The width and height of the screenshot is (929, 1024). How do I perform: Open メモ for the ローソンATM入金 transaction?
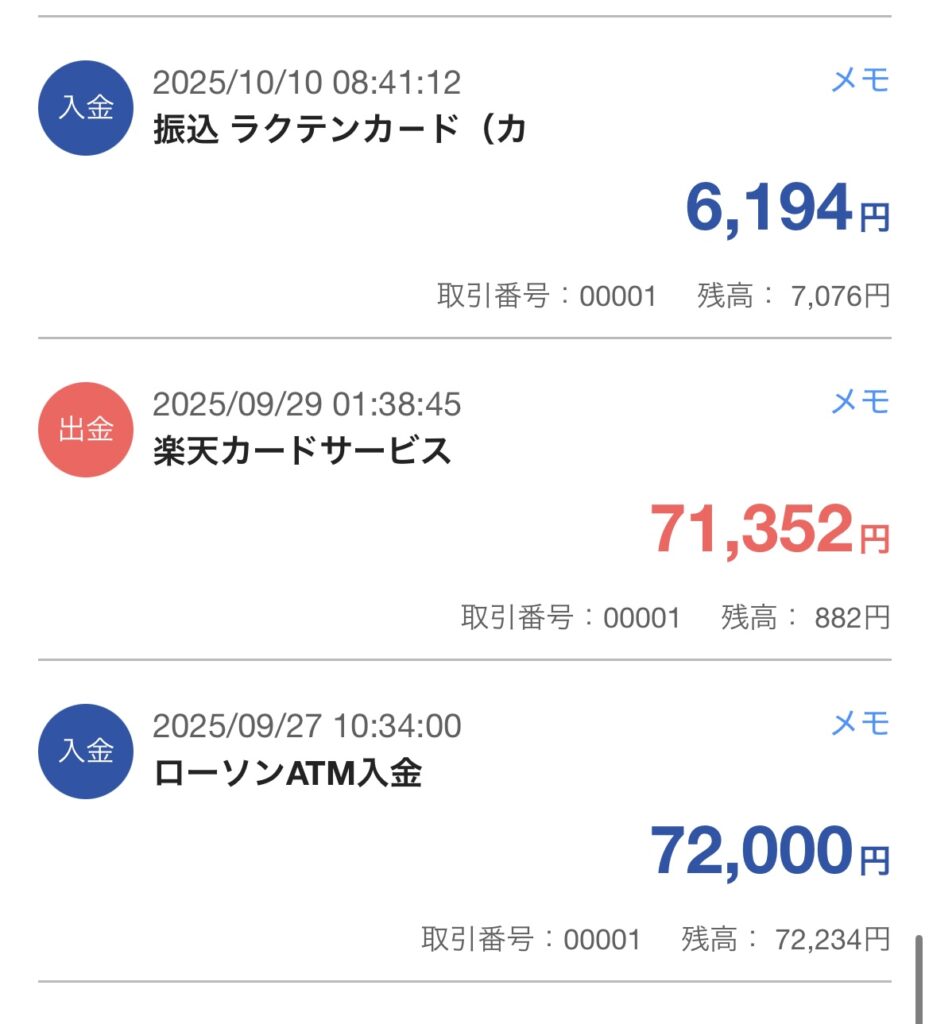click(x=859, y=724)
